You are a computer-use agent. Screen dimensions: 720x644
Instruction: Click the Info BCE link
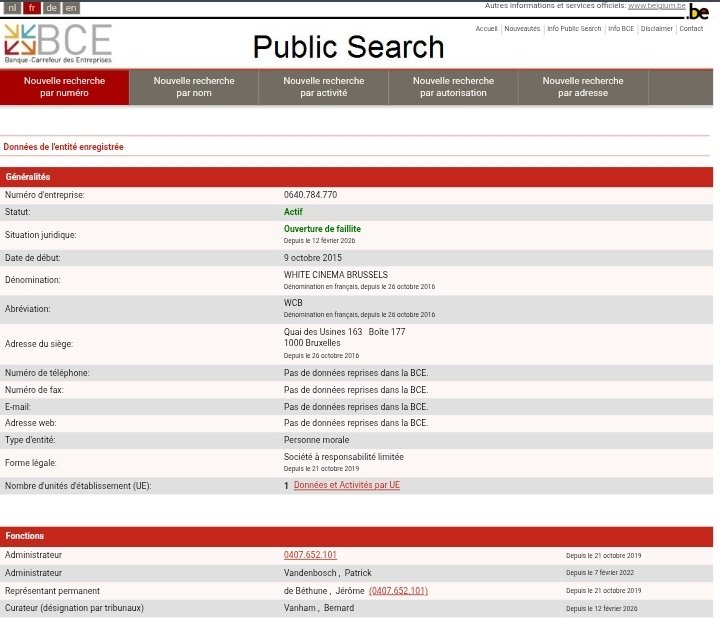621,29
